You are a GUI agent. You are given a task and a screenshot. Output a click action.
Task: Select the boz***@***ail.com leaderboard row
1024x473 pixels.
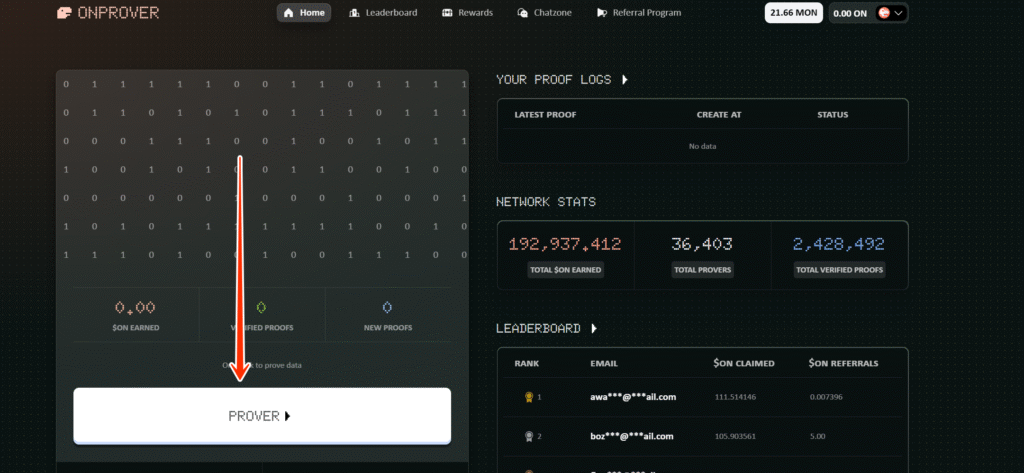[x=703, y=436]
